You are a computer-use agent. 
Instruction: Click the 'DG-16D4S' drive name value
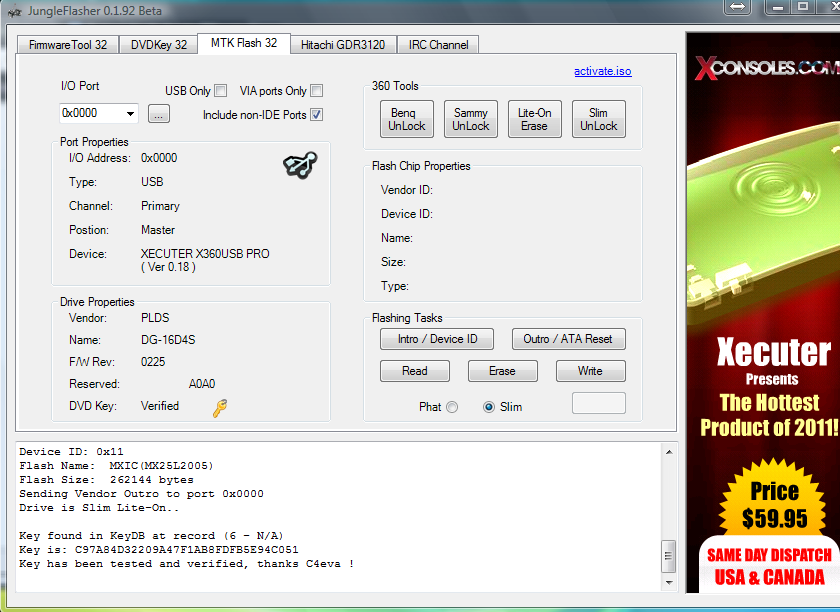[x=168, y=340]
